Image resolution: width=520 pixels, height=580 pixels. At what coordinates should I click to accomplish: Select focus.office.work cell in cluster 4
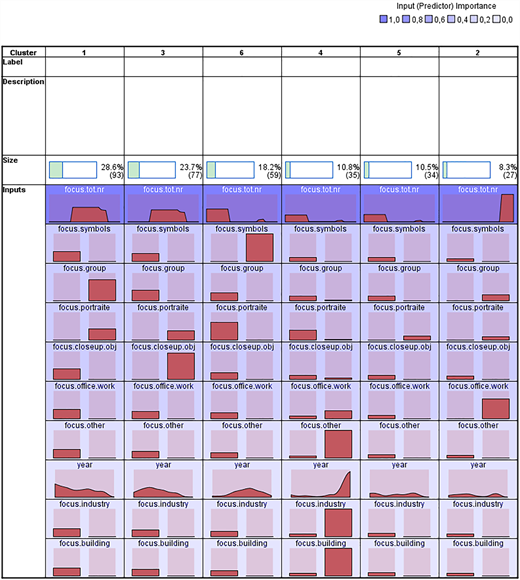(321, 401)
